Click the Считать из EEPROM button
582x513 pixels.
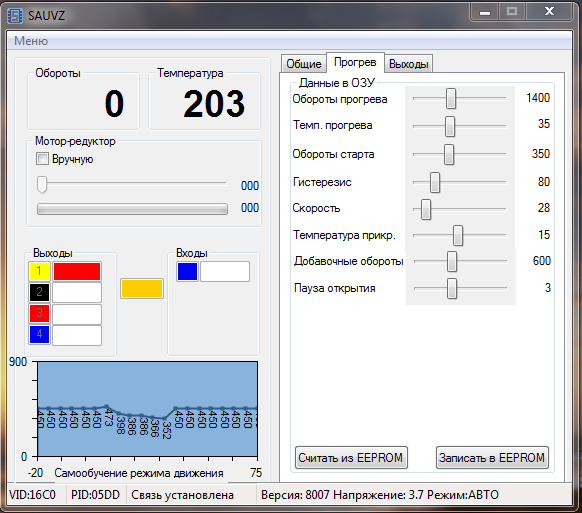coord(351,458)
